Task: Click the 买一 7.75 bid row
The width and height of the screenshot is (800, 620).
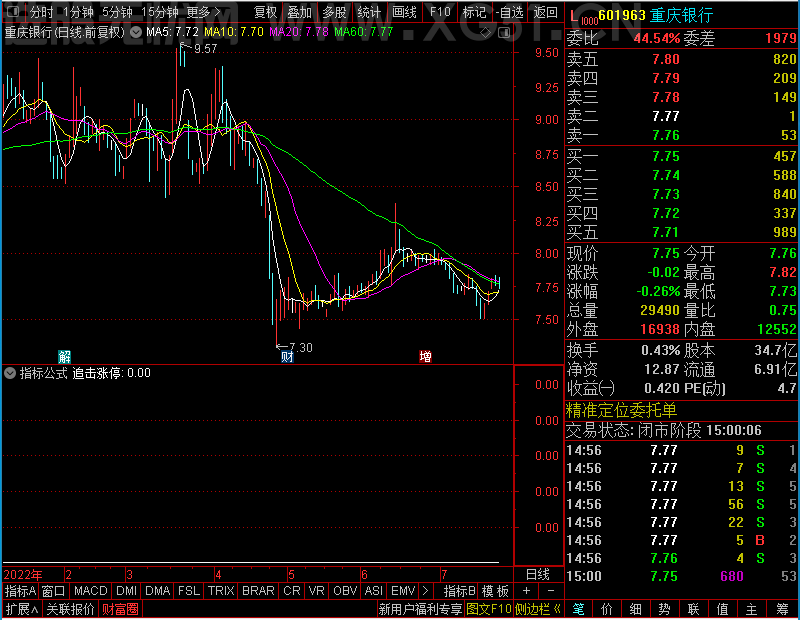Action: (682, 156)
